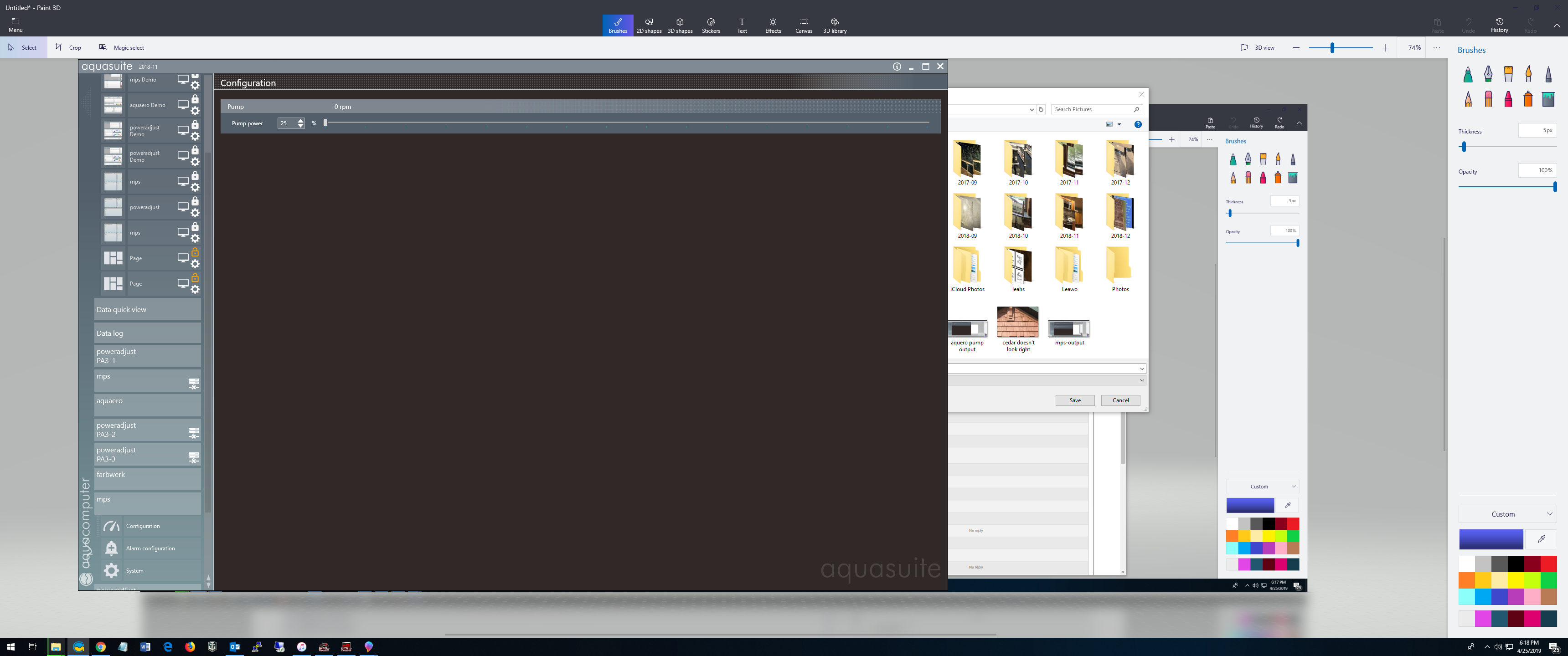
Task: Click the Magic select button
Action: pyautogui.click(x=121, y=47)
